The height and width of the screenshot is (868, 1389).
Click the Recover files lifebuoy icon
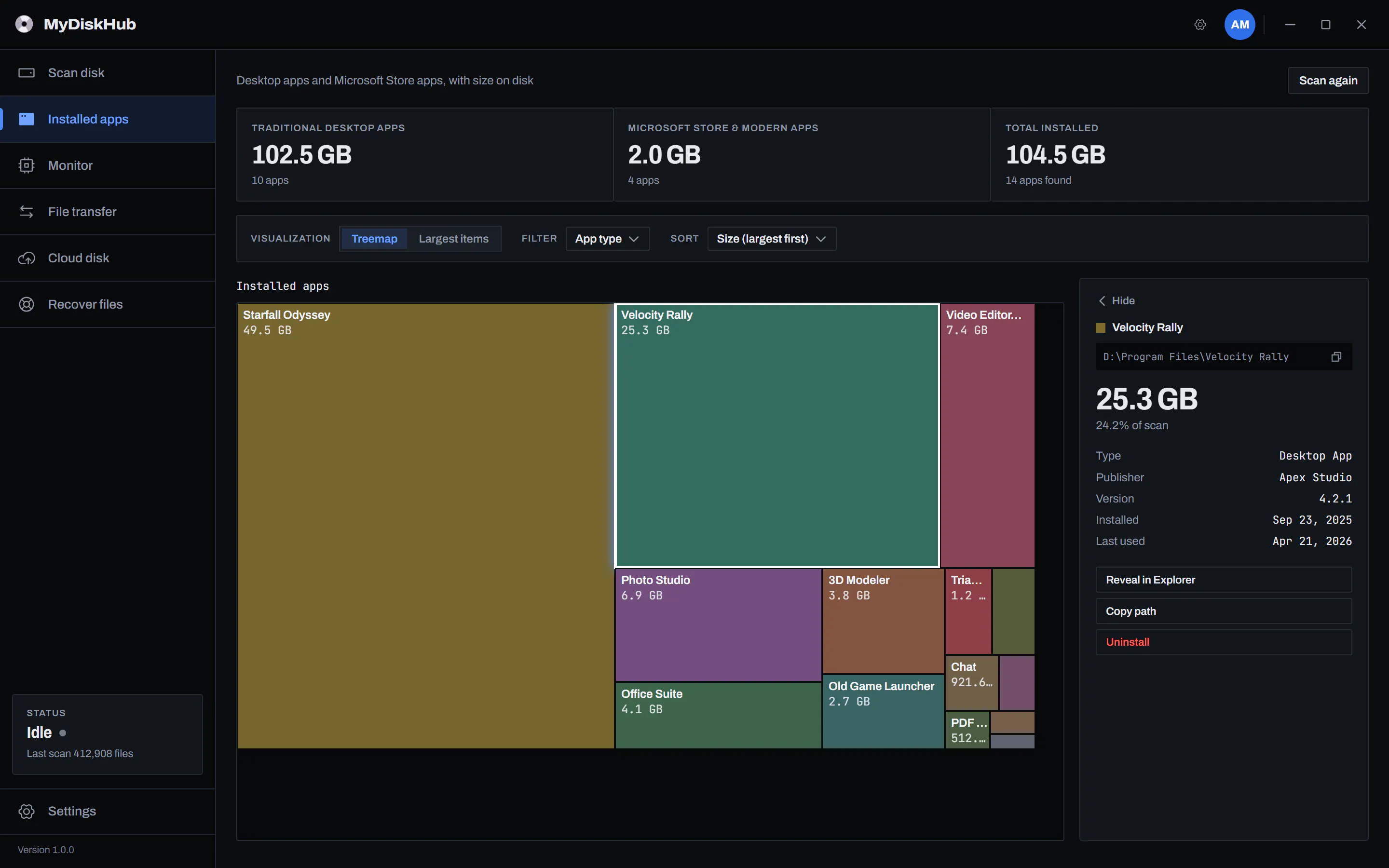tap(27, 304)
